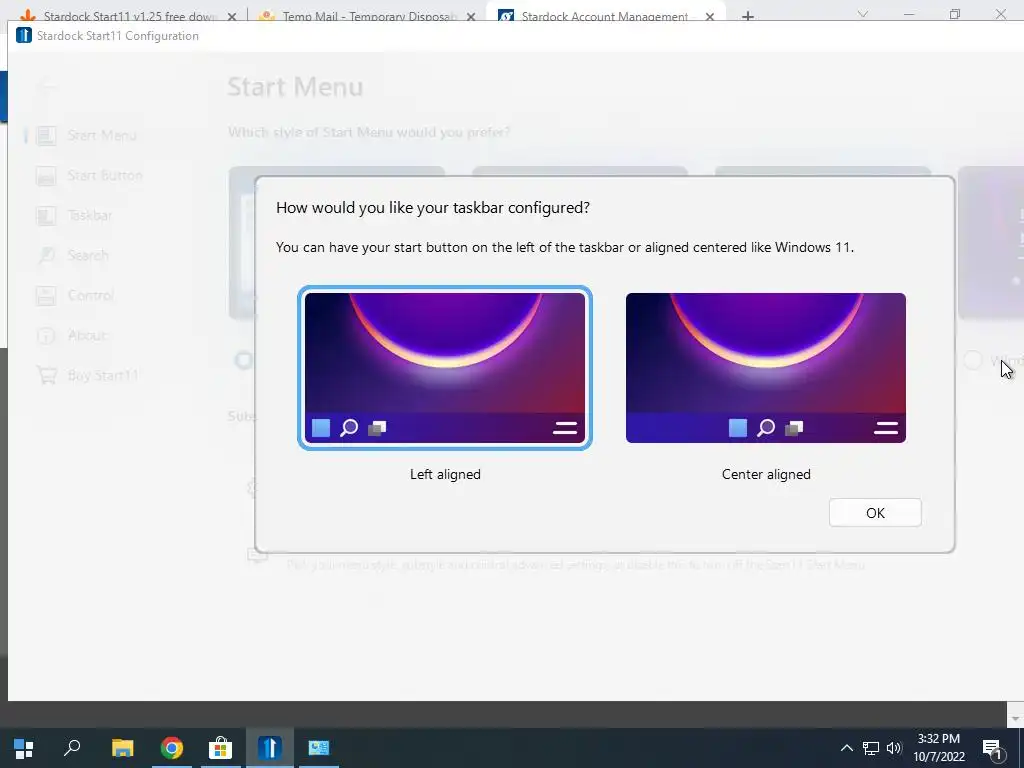Open About section in sidebar

pyautogui.click(x=87, y=335)
